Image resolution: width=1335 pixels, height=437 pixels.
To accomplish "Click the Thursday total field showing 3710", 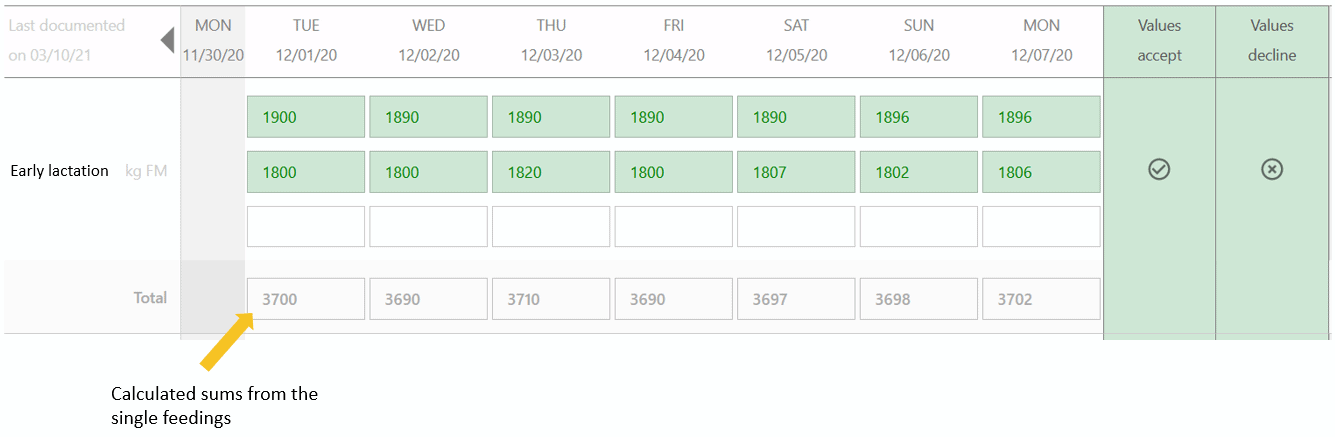I will coord(551,299).
